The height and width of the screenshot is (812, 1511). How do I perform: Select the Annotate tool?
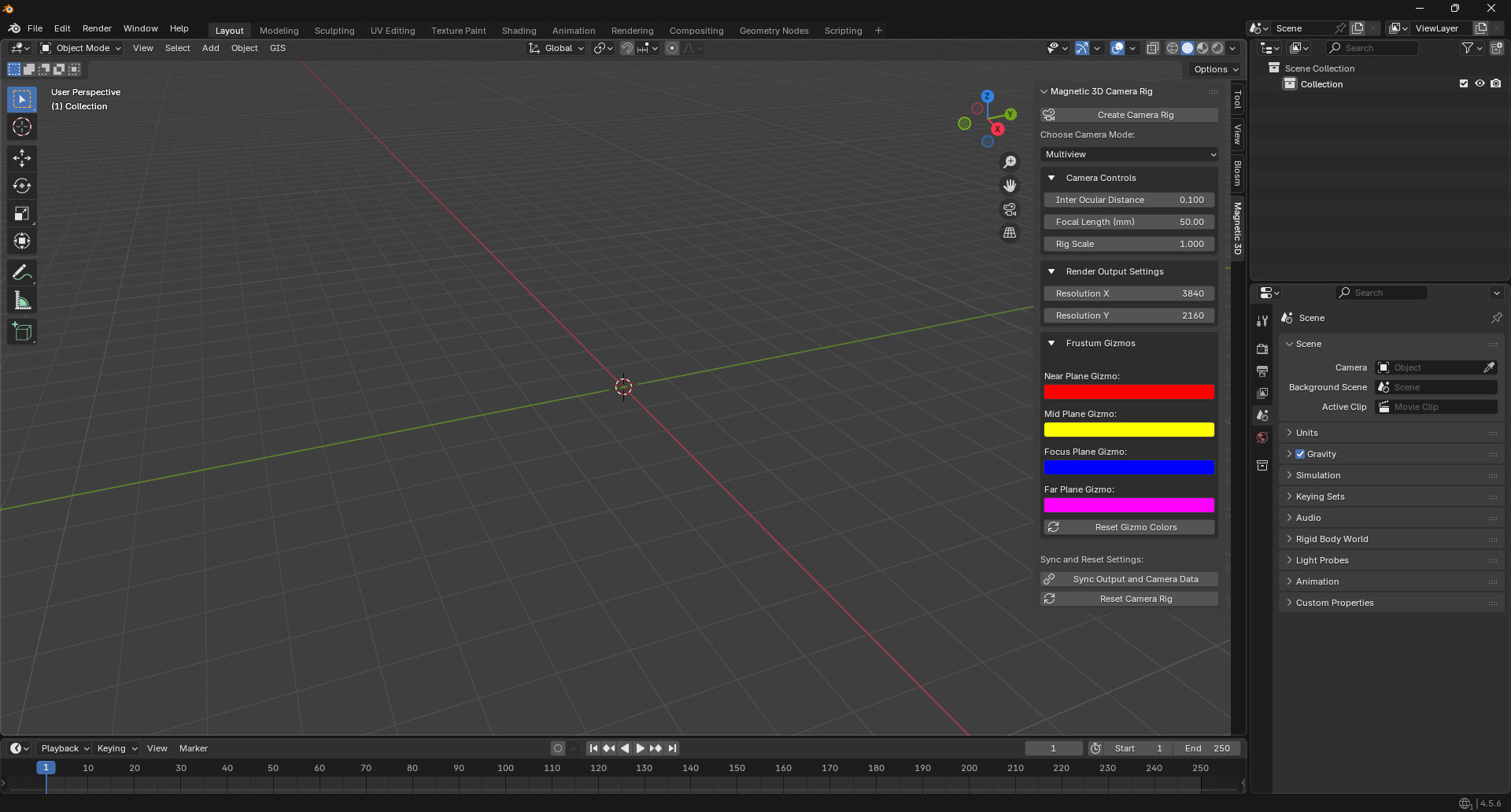[22, 273]
